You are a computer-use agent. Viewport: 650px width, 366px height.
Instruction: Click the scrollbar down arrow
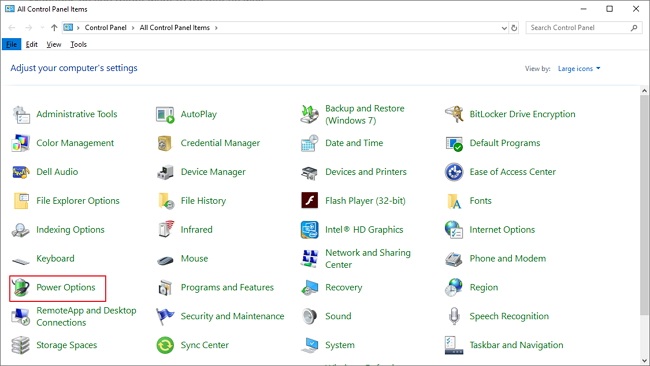644,361
